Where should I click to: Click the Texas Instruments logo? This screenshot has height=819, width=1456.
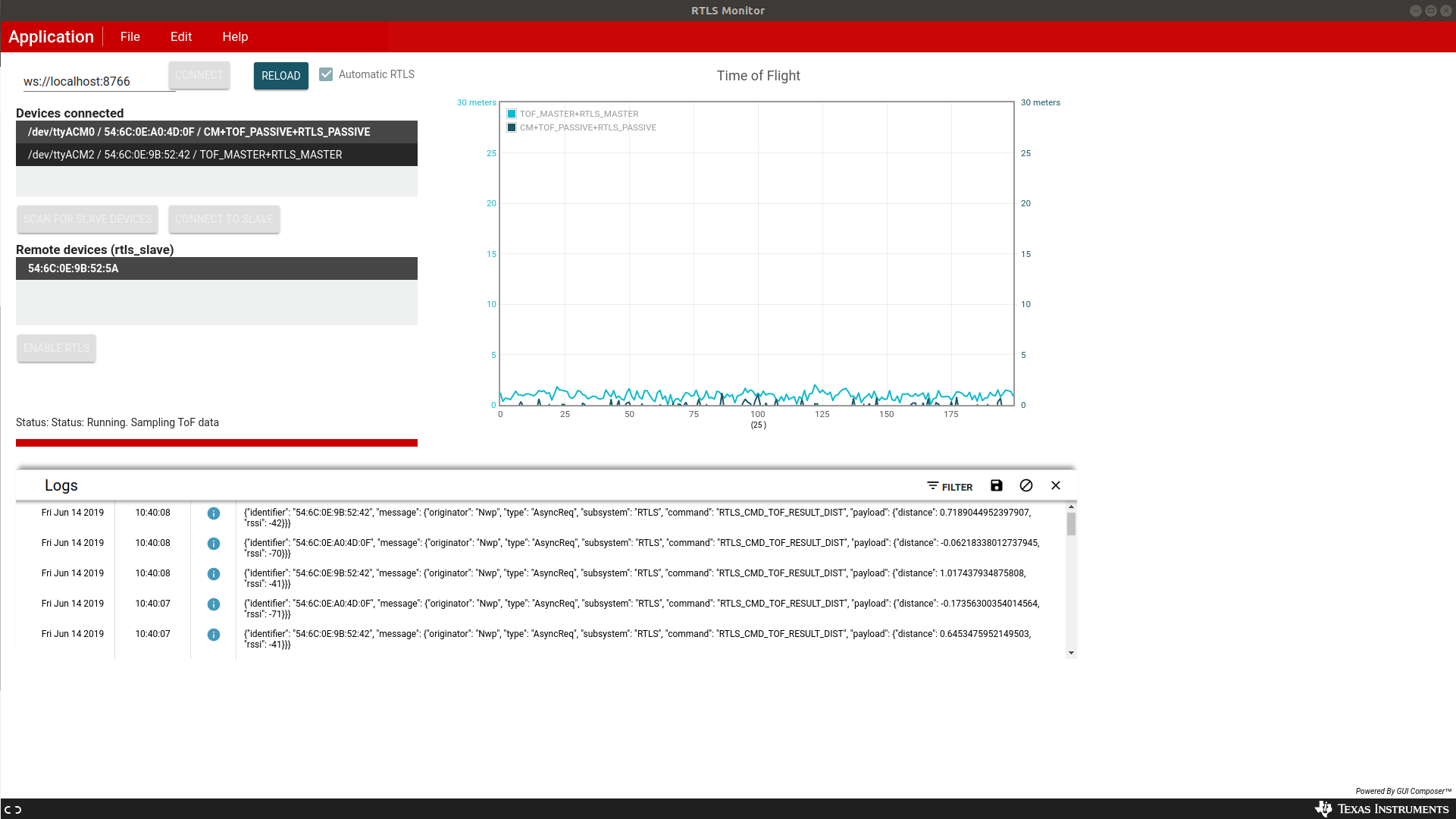click(1382, 809)
